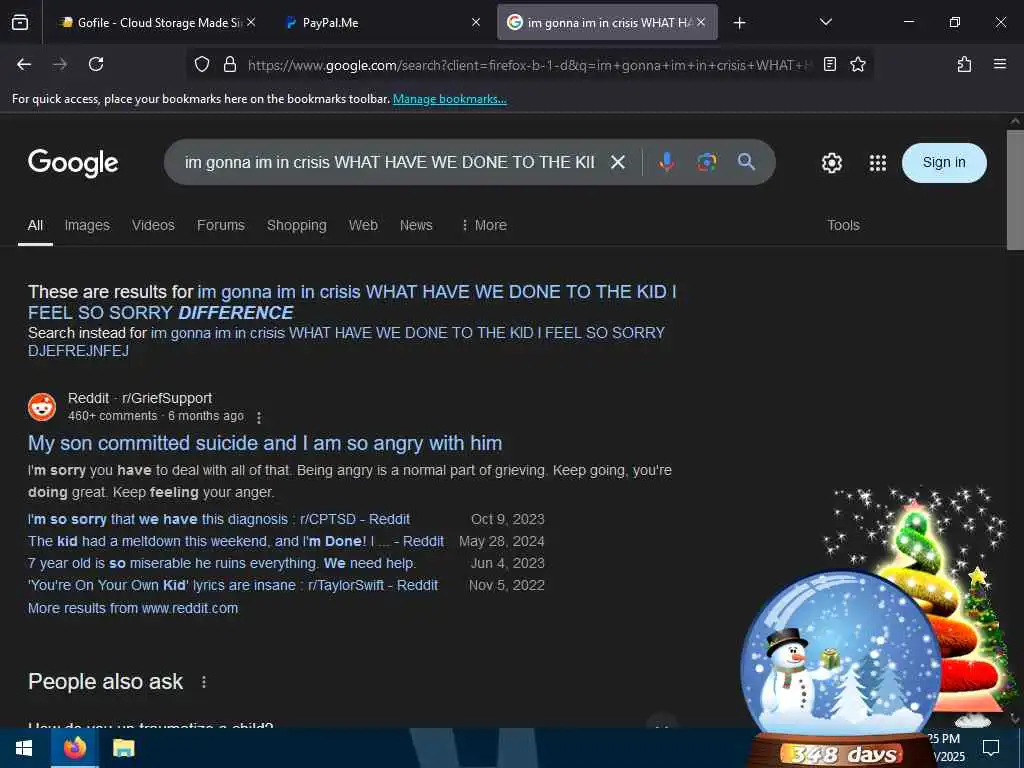The image size is (1024, 768).
Task: Switch to Images results tab
Action: 87,225
